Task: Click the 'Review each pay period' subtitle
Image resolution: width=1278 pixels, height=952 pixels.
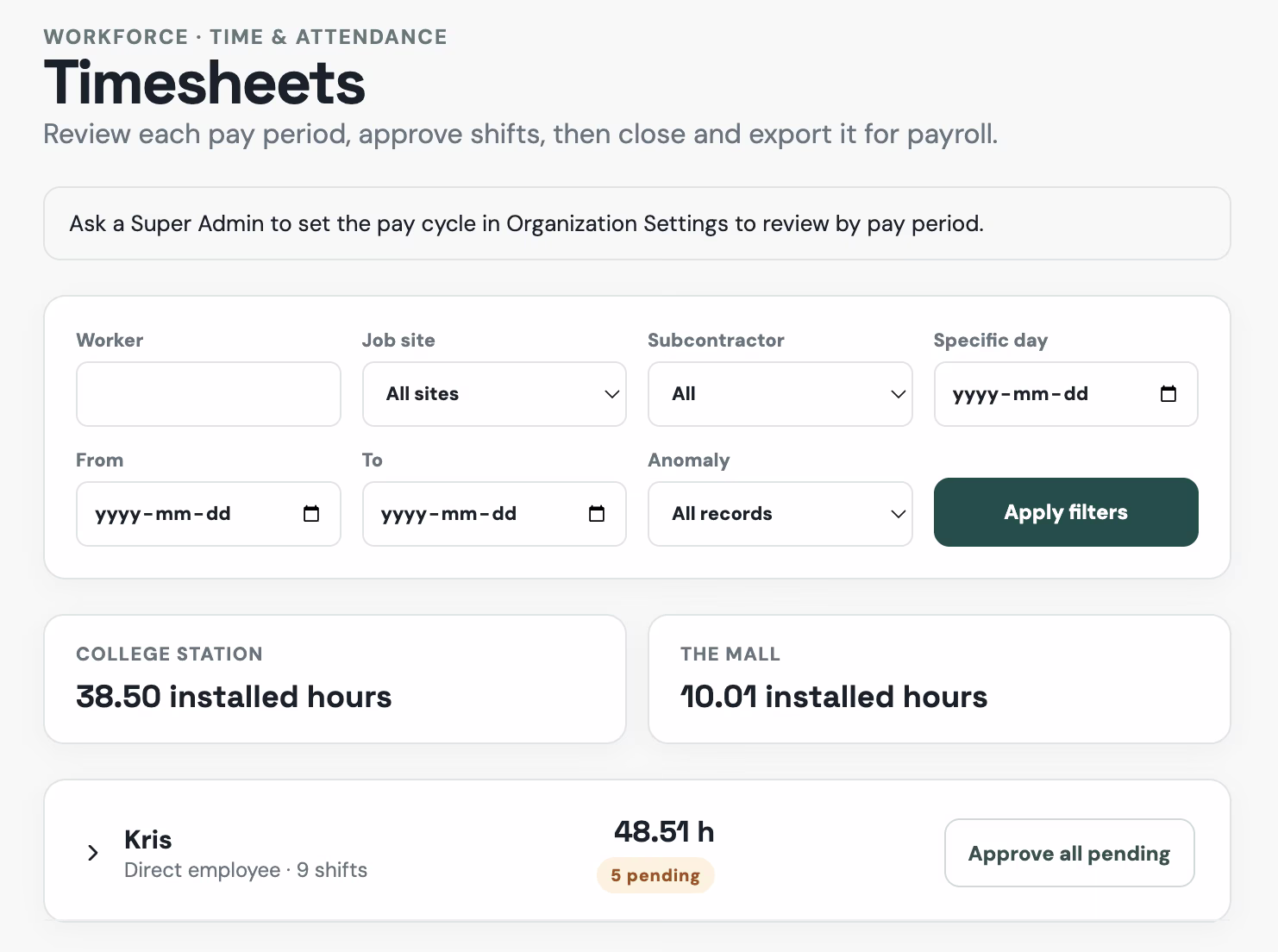Action: pyautogui.click(x=521, y=134)
